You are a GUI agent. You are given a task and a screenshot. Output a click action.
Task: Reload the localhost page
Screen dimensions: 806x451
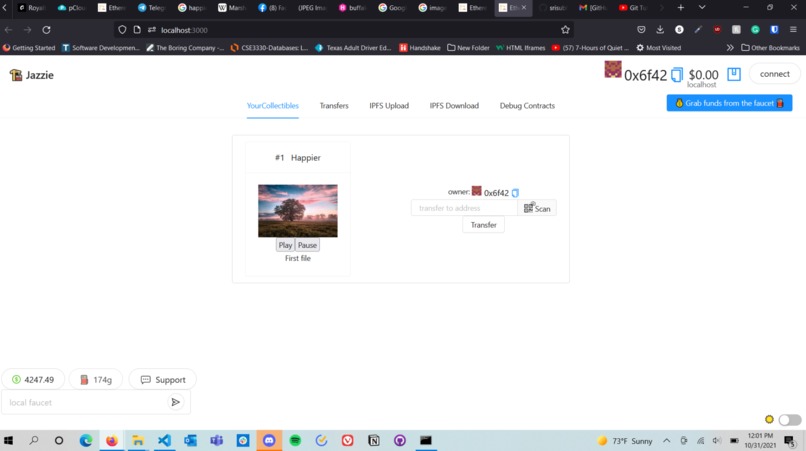click(46, 30)
